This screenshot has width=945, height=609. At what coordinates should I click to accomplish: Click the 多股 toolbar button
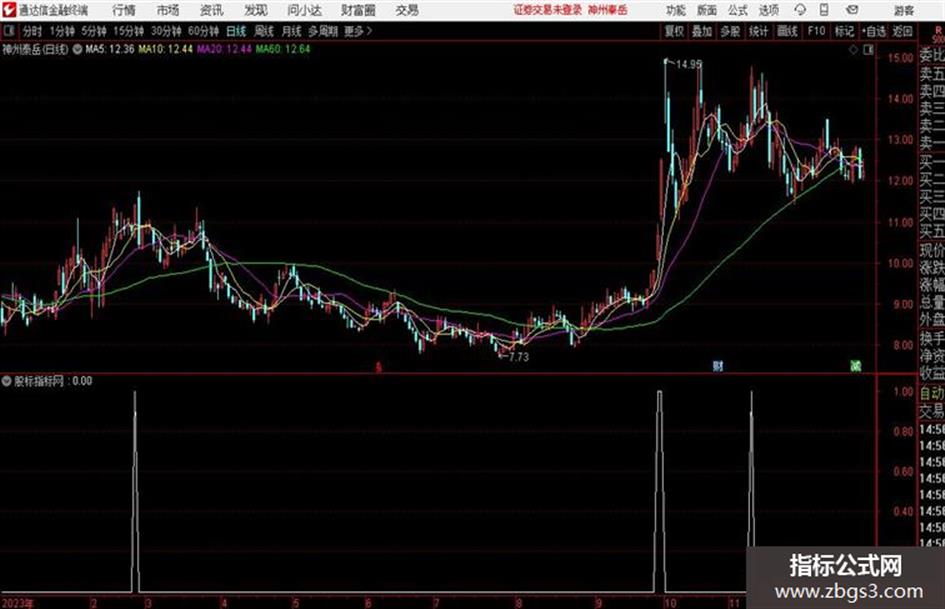click(730, 31)
